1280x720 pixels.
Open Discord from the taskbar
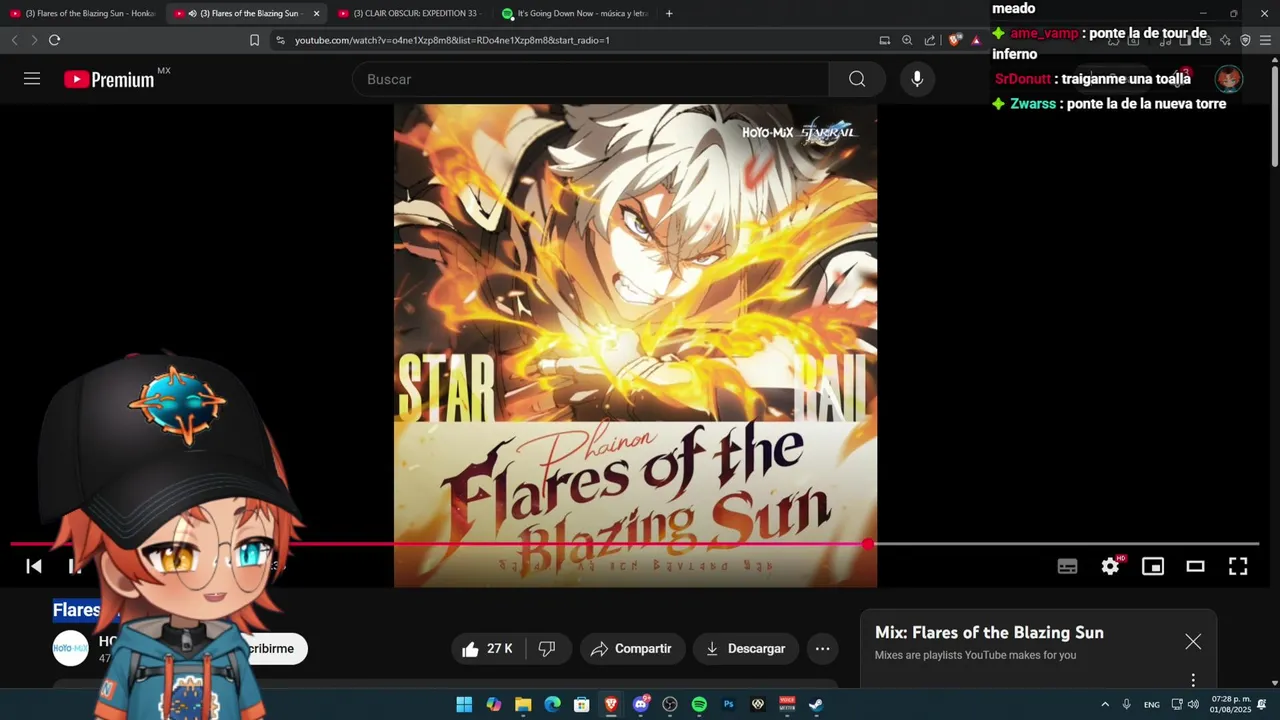(x=641, y=704)
